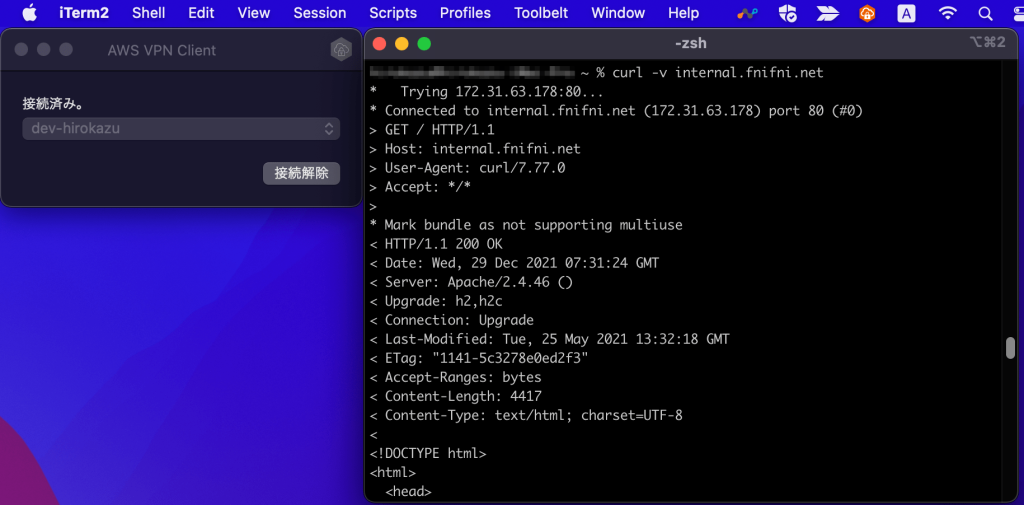Click the white arrows menu bar icon

pos(828,13)
